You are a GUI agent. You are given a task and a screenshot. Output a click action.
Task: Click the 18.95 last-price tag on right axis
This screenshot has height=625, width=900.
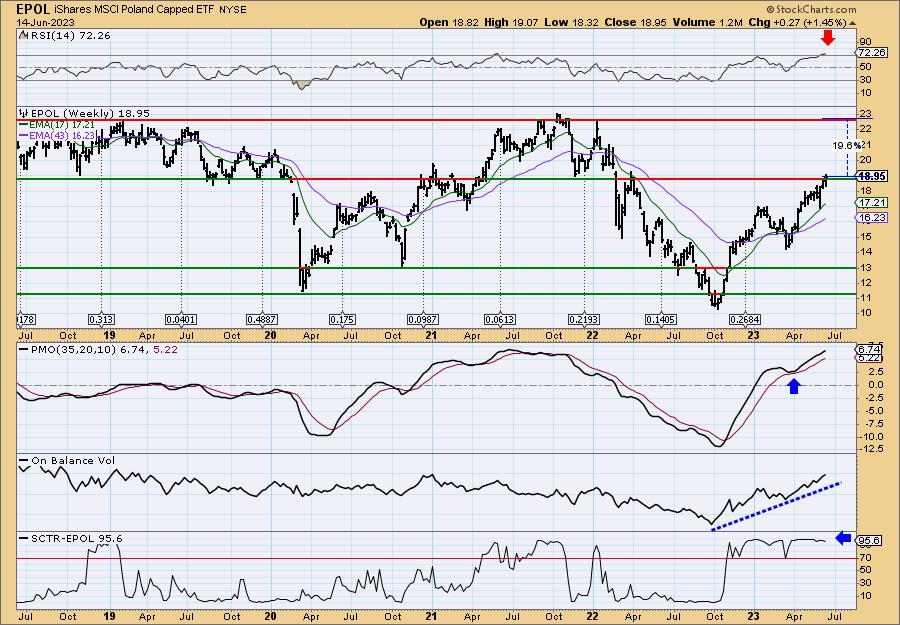pos(873,176)
